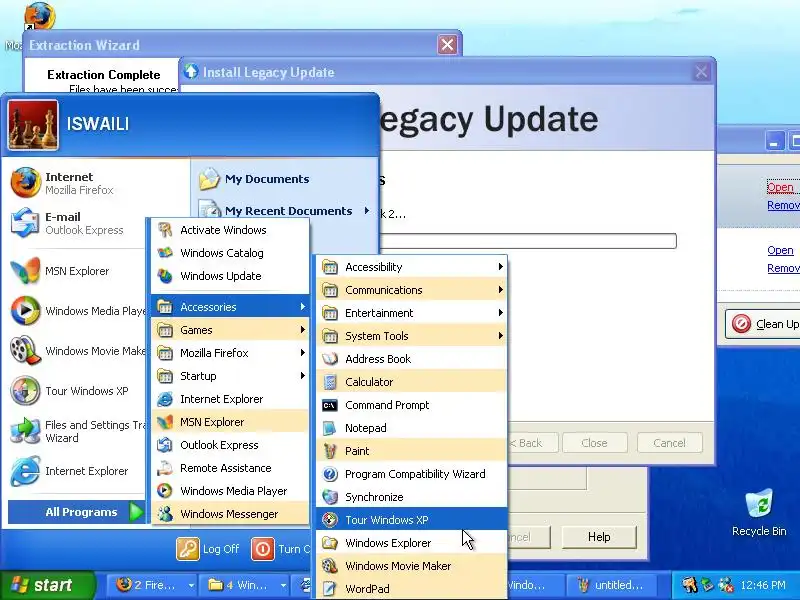Click Close in Install Legacy Update window
This screenshot has width=800, height=600.
click(594, 443)
